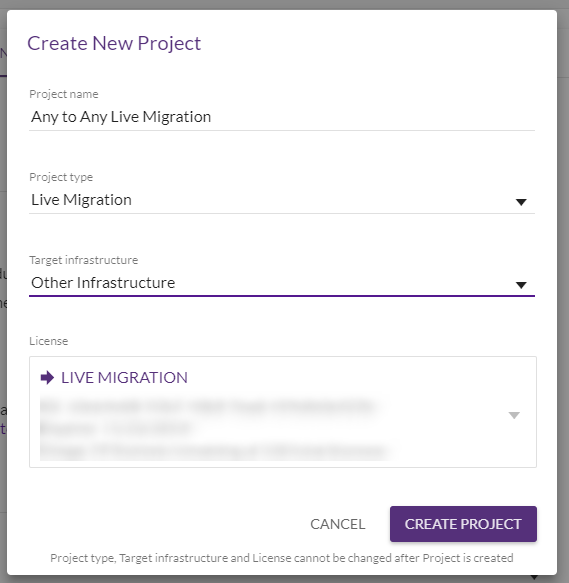The height and width of the screenshot is (583, 569).
Task: Click the LIVE MIGRATION license heading
Action: [124, 377]
